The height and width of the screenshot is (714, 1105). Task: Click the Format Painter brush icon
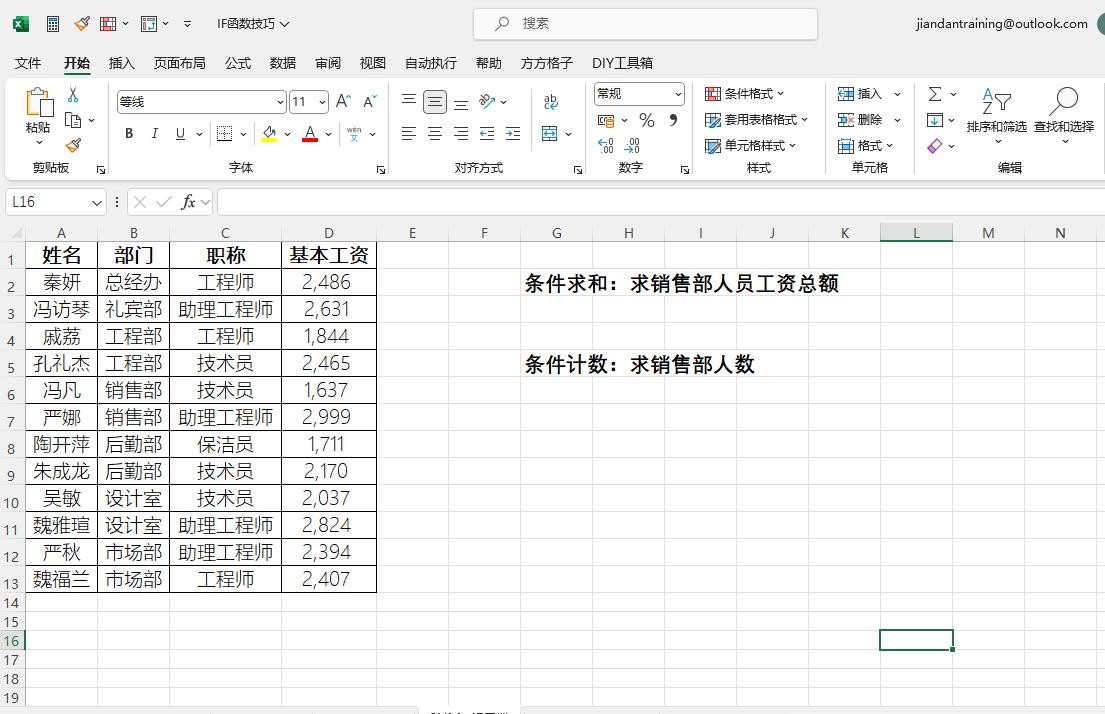[x=73, y=145]
